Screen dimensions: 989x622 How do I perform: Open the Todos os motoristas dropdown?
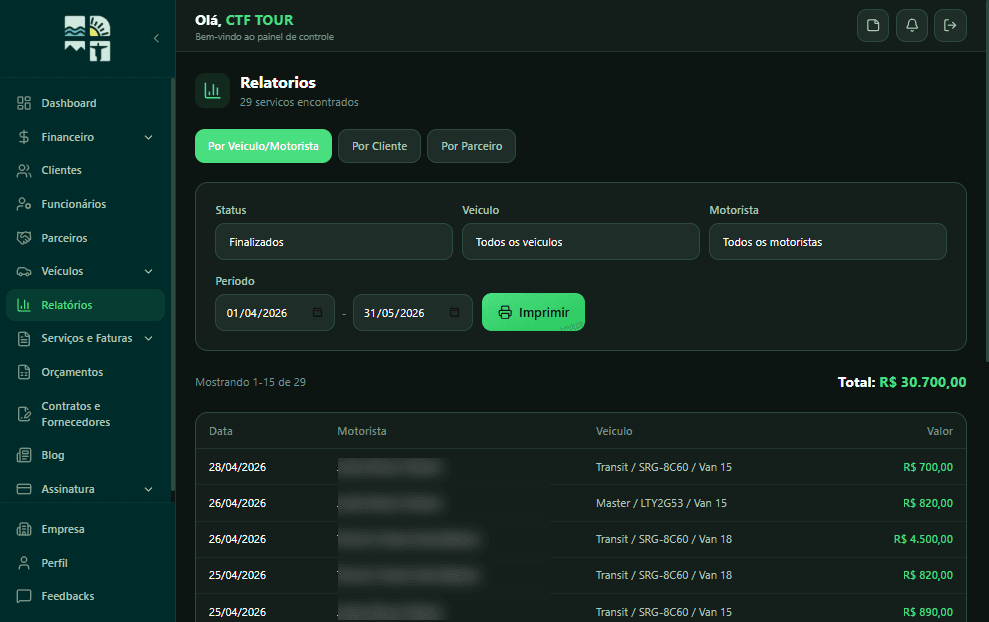tap(828, 242)
